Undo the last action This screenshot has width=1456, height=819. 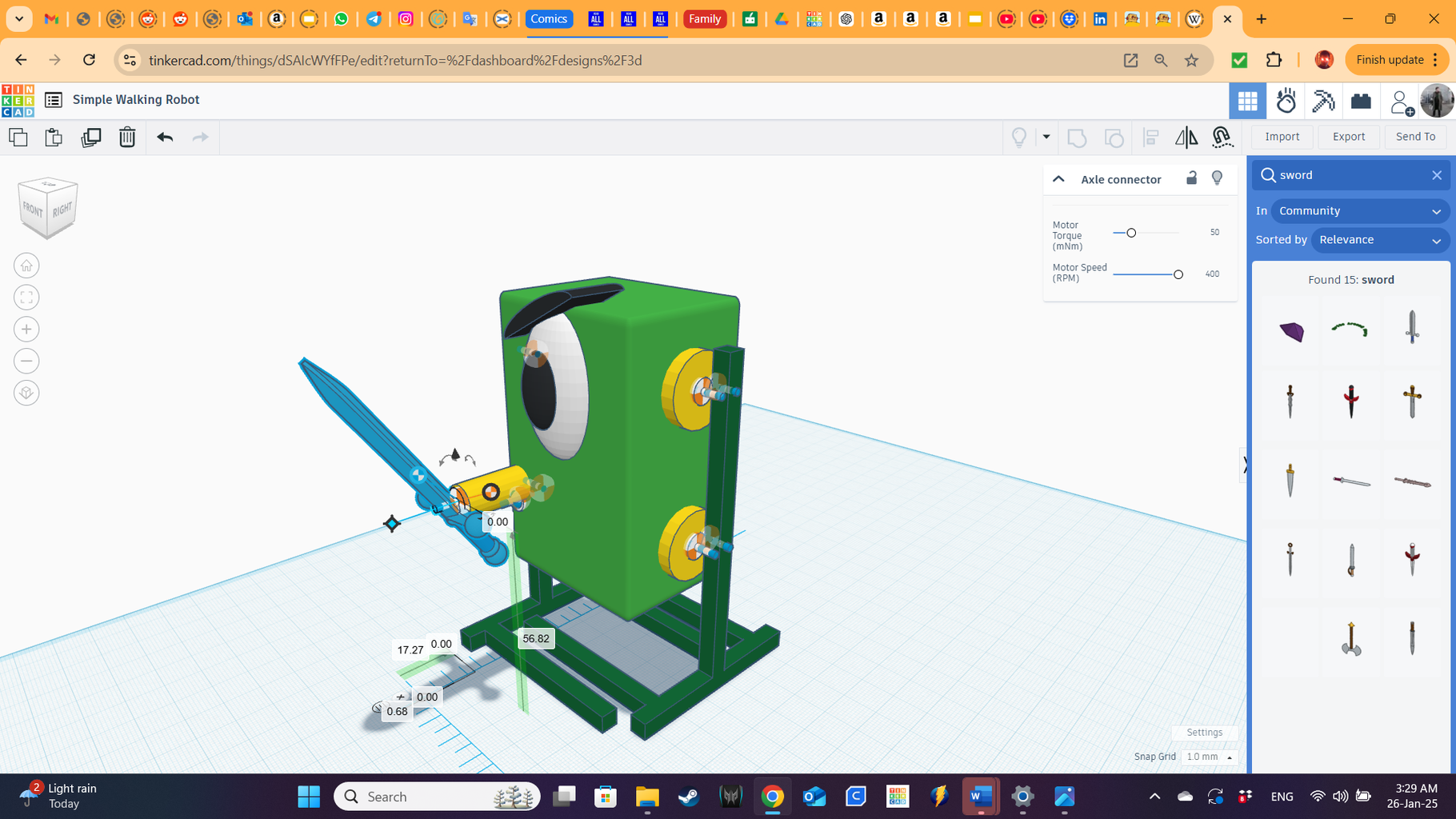click(165, 138)
